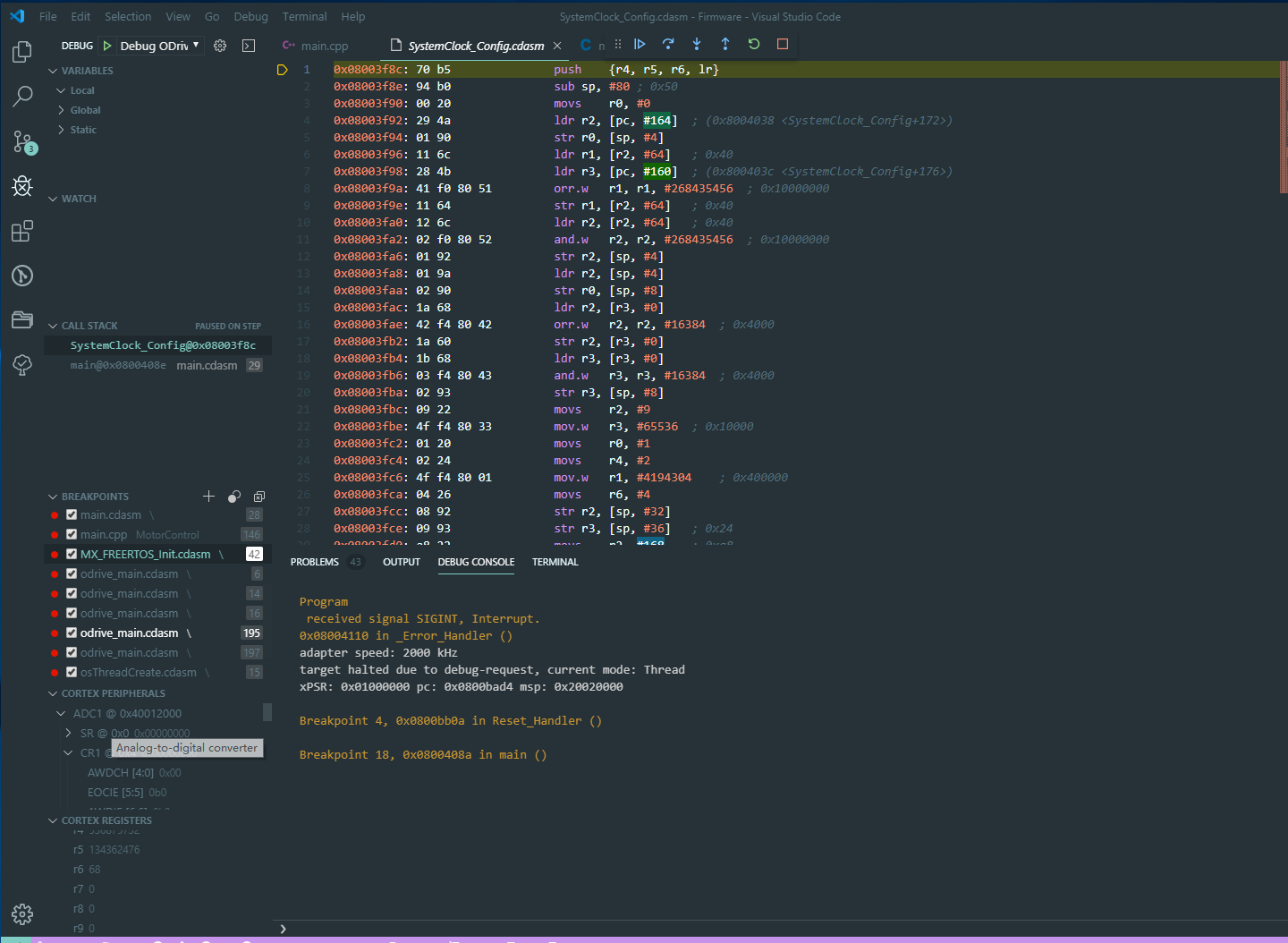Collapse the VARIABLES section
The height and width of the screenshot is (943, 1288).
[x=80, y=71]
